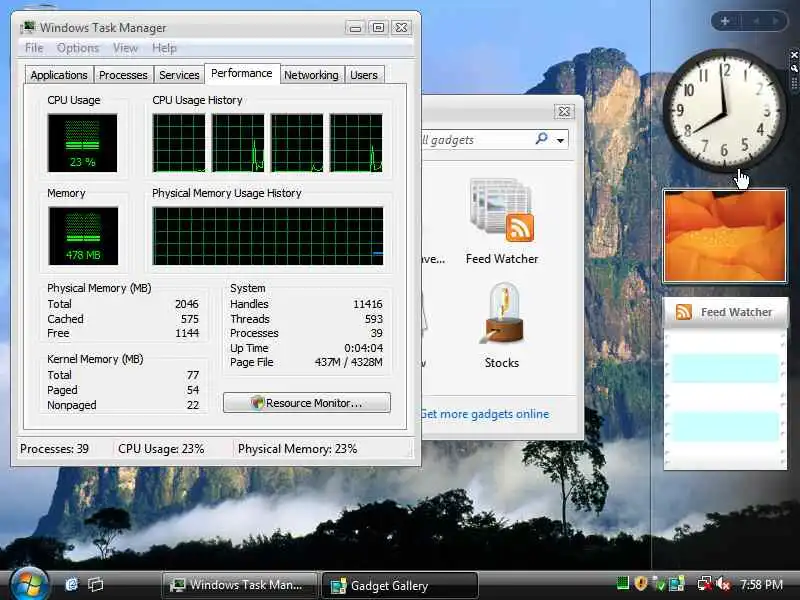Open the File menu in Task Manager
The height and width of the screenshot is (600, 800).
pyautogui.click(x=34, y=48)
